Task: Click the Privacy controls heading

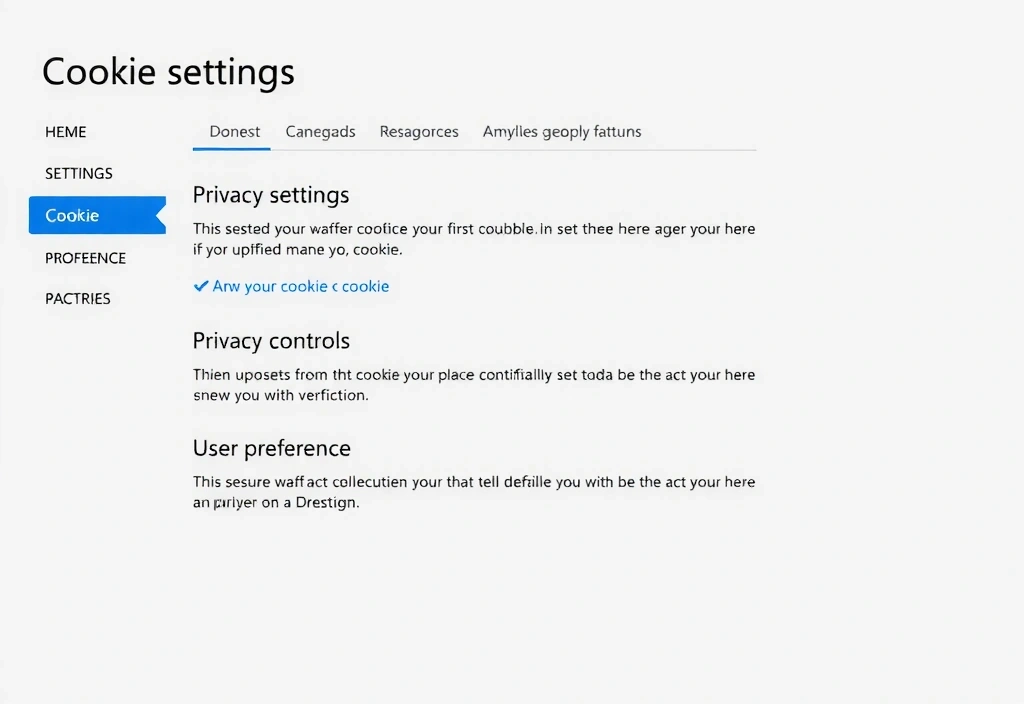Action: pyautogui.click(x=271, y=341)
